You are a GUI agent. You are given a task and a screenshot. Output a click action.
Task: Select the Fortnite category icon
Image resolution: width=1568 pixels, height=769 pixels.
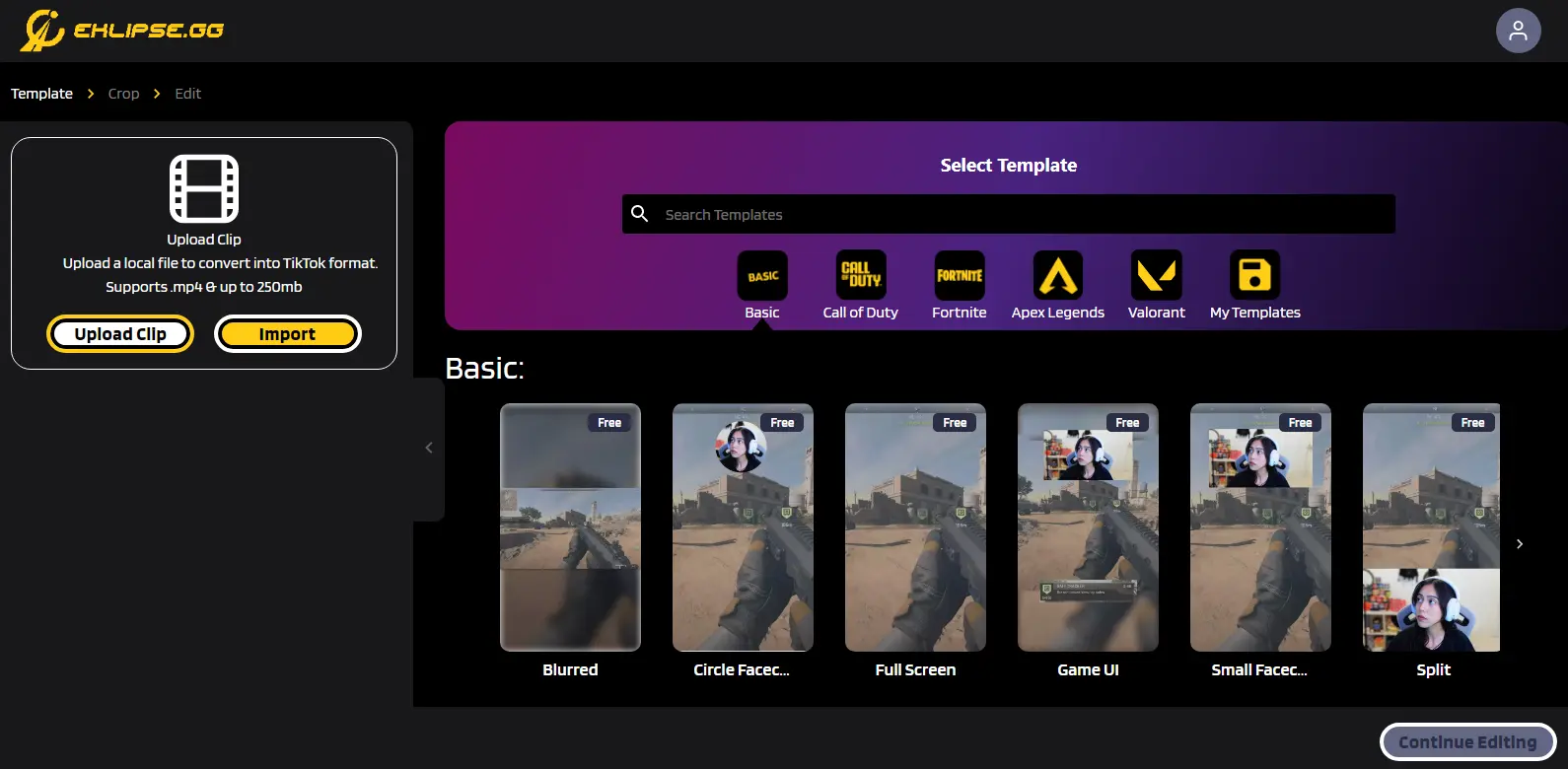(x=960, y=275)
